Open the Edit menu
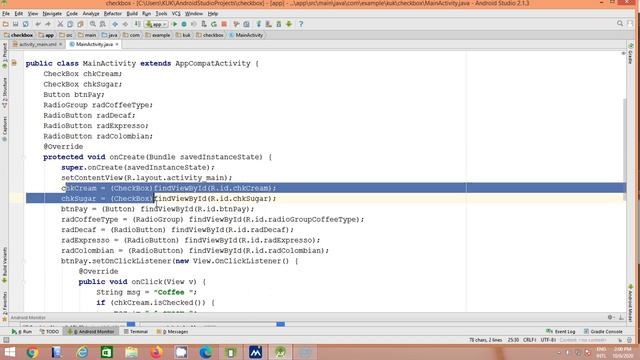 click(x=19, y=13)
